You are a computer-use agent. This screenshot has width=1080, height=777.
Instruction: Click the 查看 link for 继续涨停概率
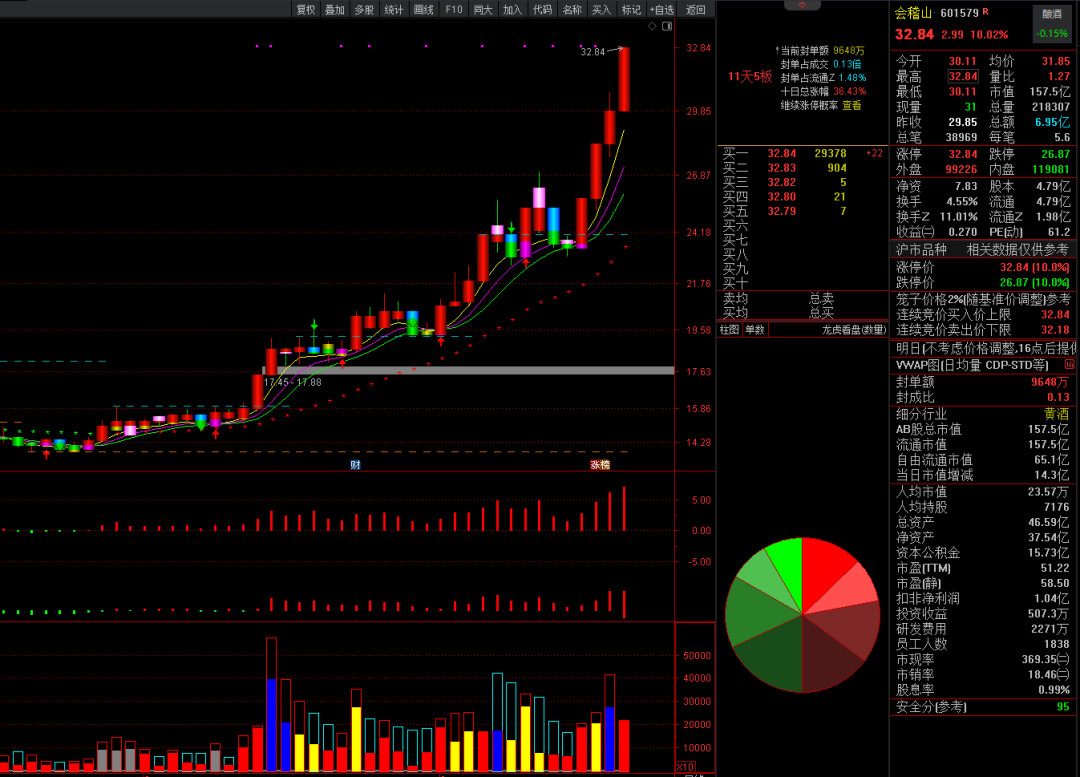[852, 105]
